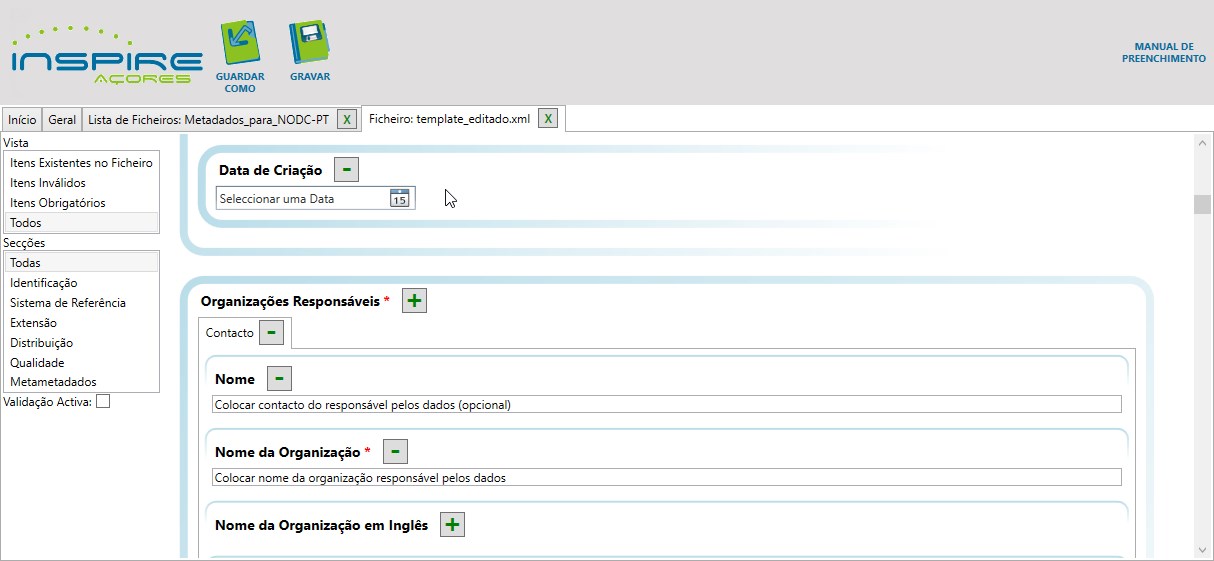This screenshot has height=561, width=1214.
Task: Remove the Contacto tab with minus button
Action: pos(271,332)
